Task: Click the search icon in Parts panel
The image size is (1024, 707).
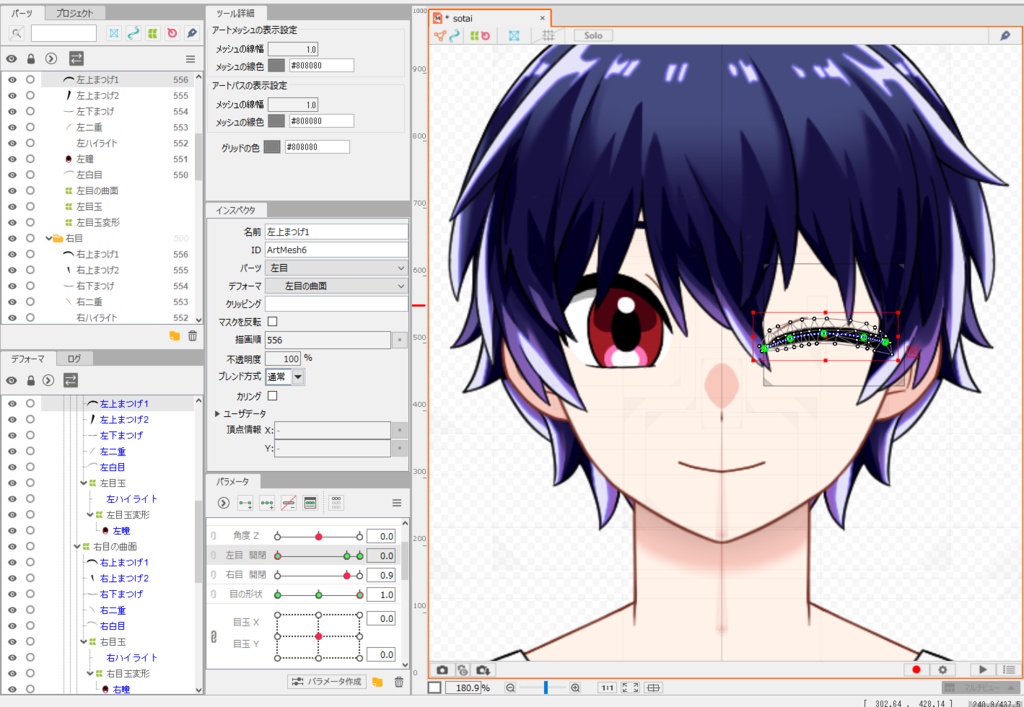Action: 17,33
